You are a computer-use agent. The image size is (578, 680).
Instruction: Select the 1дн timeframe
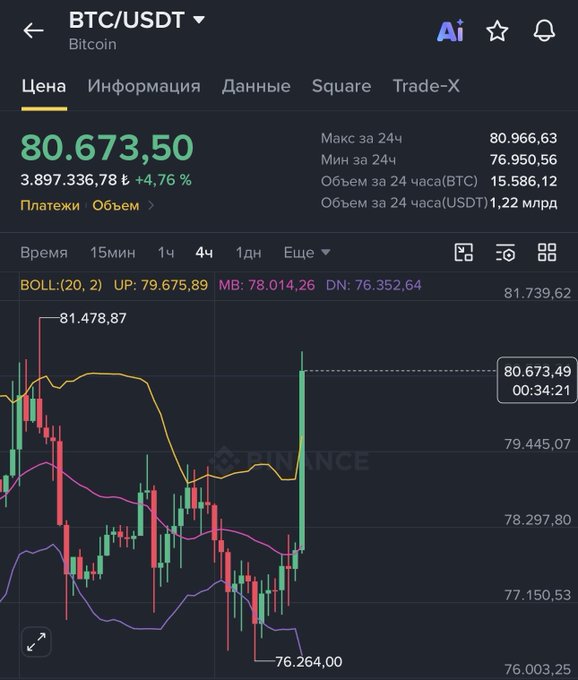point(248,252)
